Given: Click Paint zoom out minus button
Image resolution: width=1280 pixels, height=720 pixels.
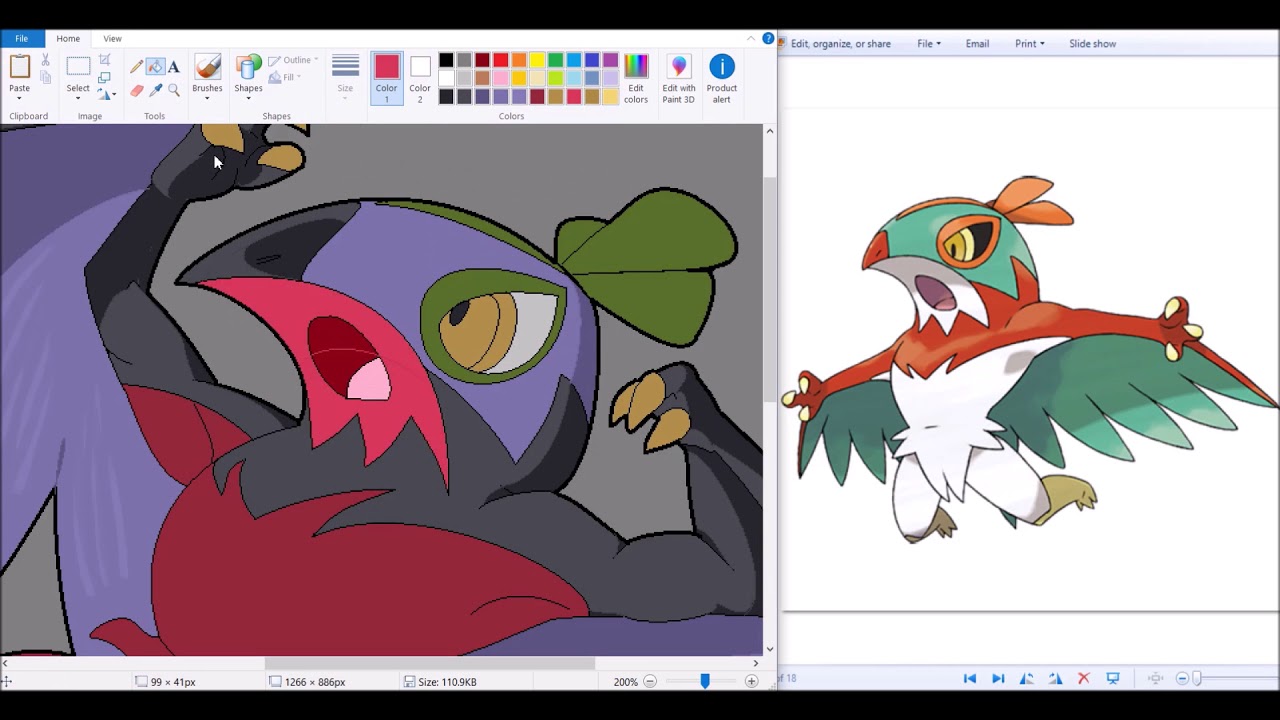Looking at the screenshot, I should [650, 682].
